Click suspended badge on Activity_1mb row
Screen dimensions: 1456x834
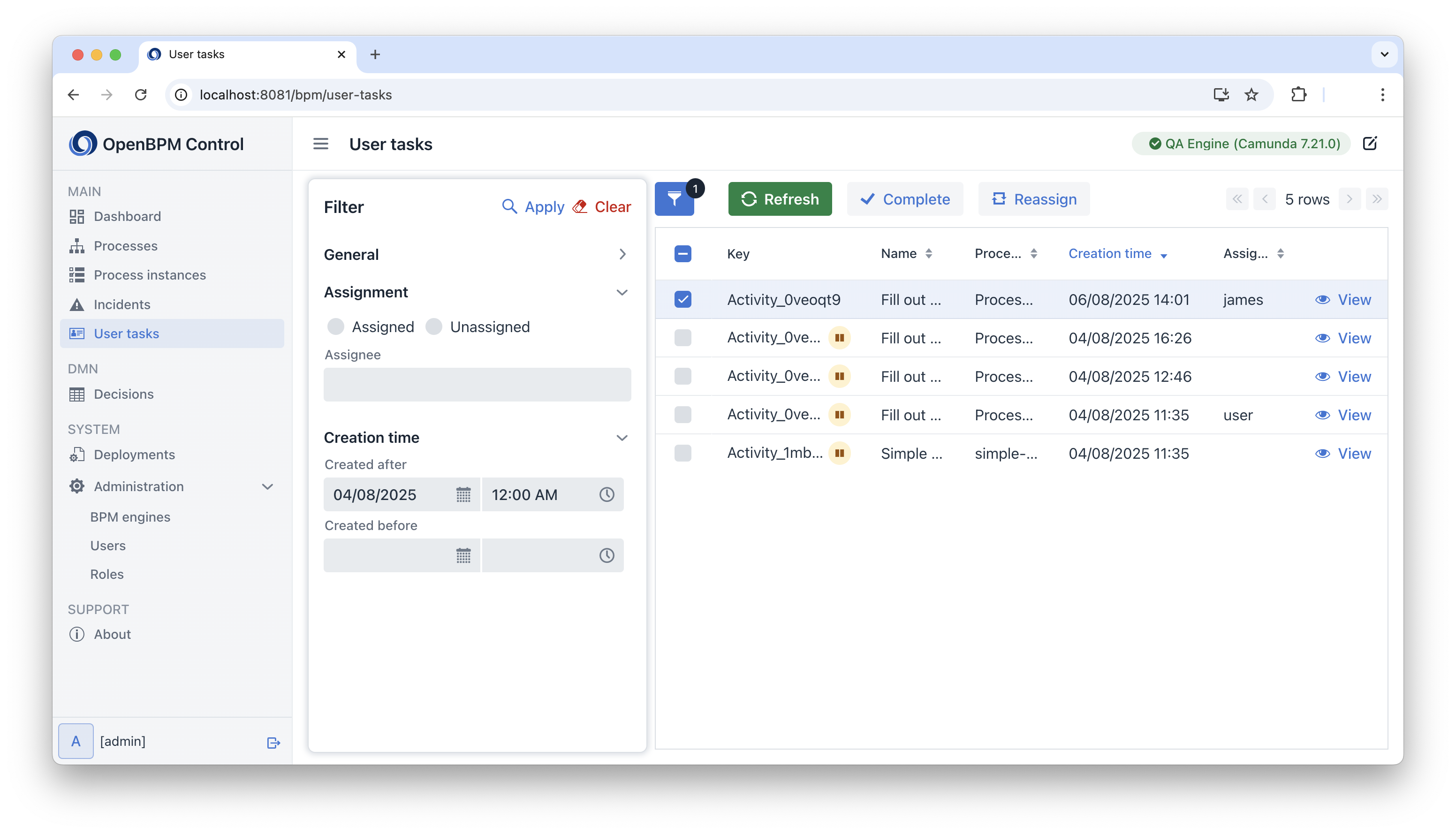pyautogui.click(x=839, y=453)
